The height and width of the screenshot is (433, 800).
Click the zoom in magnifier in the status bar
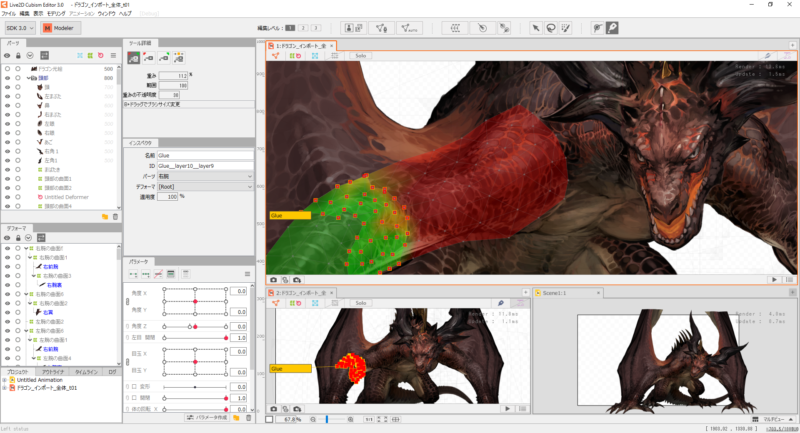pyautogui.click(x=351, y=419)
